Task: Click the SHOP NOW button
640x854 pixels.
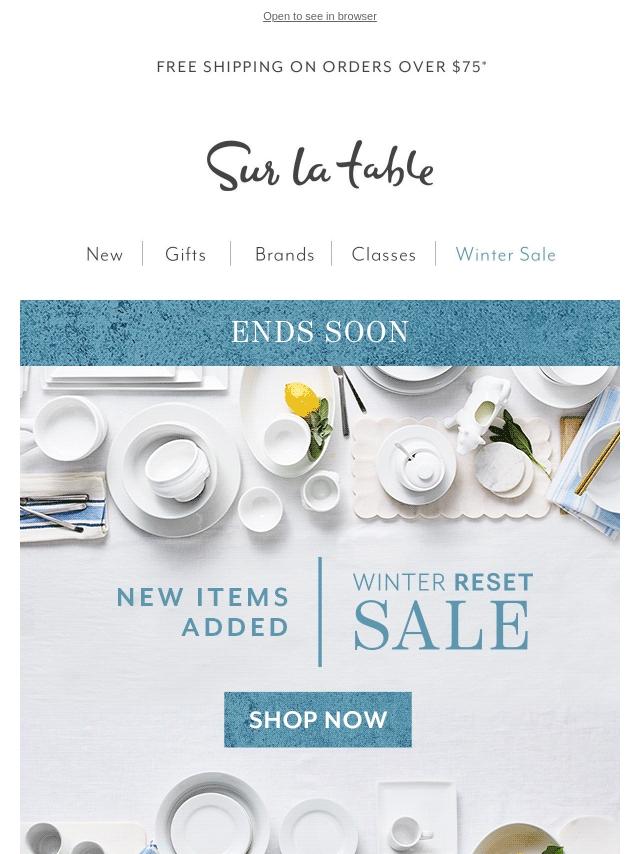Action: (318, 719)
